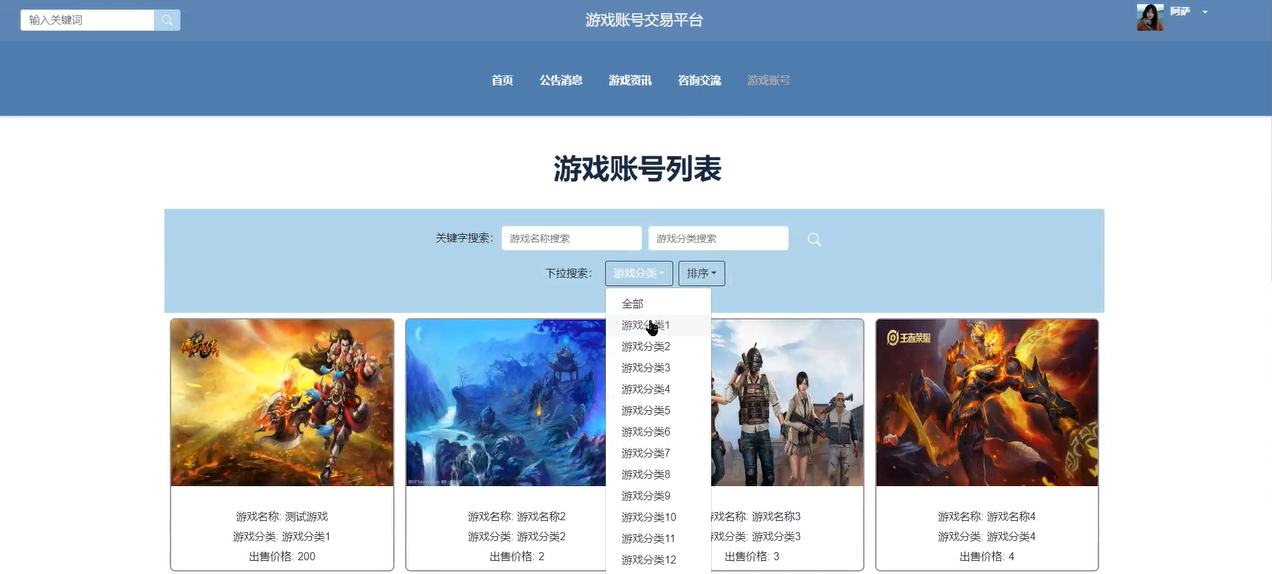
Task: Expand the user account dropdown arrow
Action: 1205,12
